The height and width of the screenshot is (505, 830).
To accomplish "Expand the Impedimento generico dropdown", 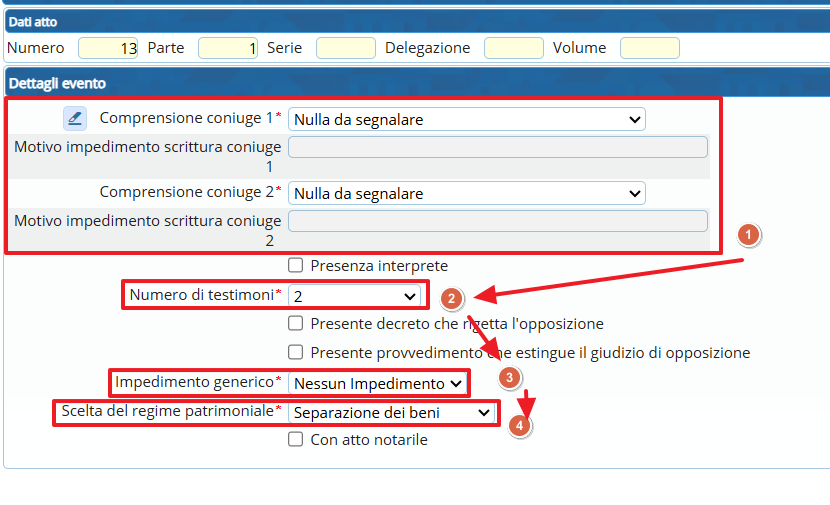I will tap(378, 383).
